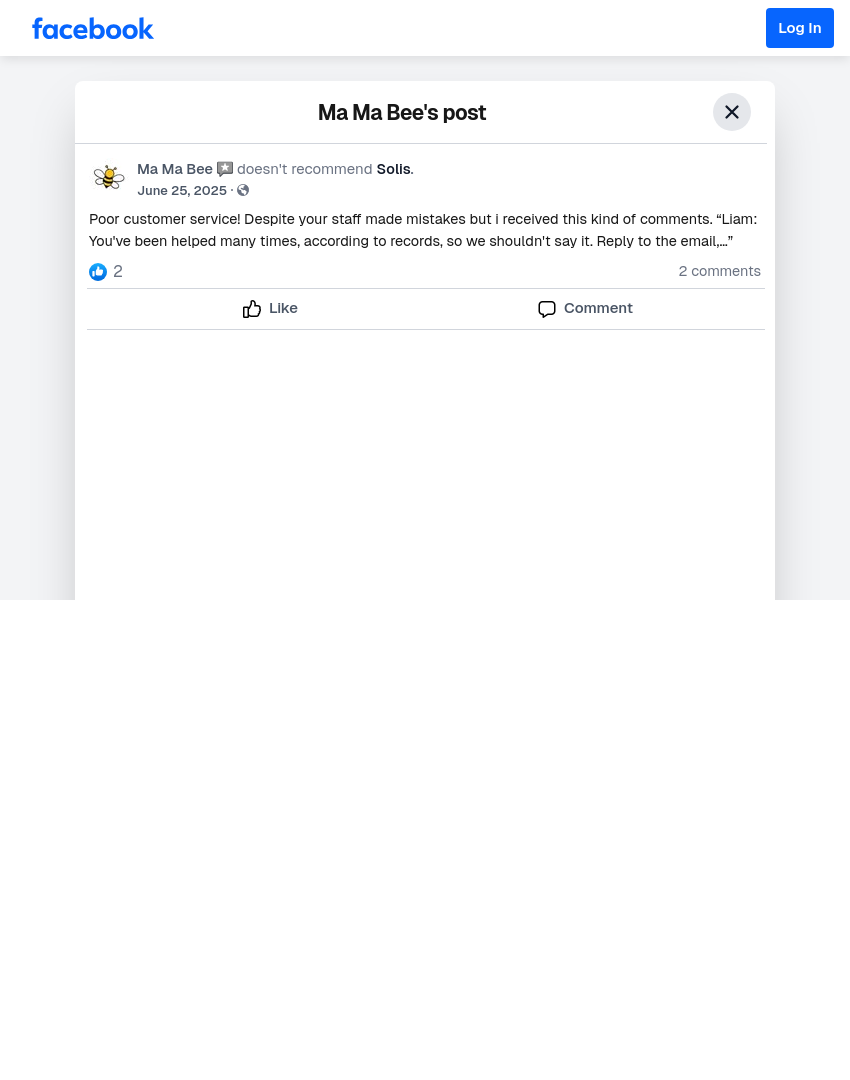
Task: Click the globe public audience icon
Action: click(243, 191)
